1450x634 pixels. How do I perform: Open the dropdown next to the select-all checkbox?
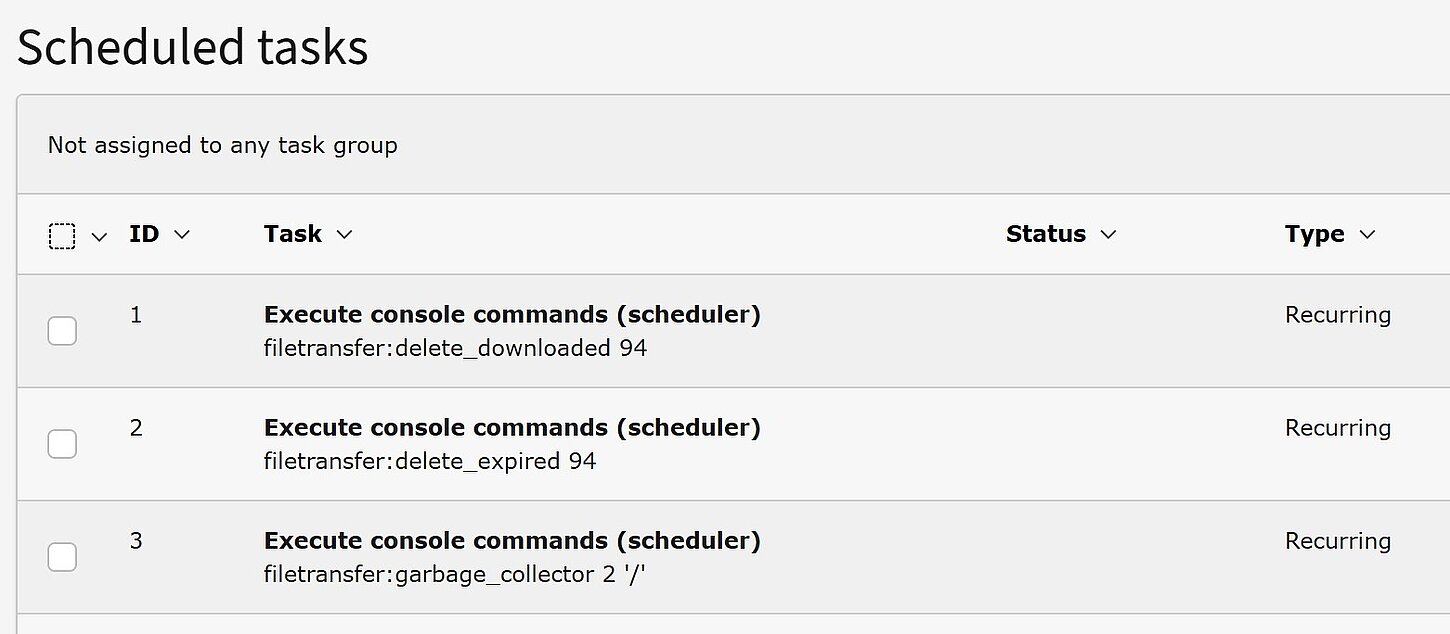pyautogui.click(x=98, y=236)
